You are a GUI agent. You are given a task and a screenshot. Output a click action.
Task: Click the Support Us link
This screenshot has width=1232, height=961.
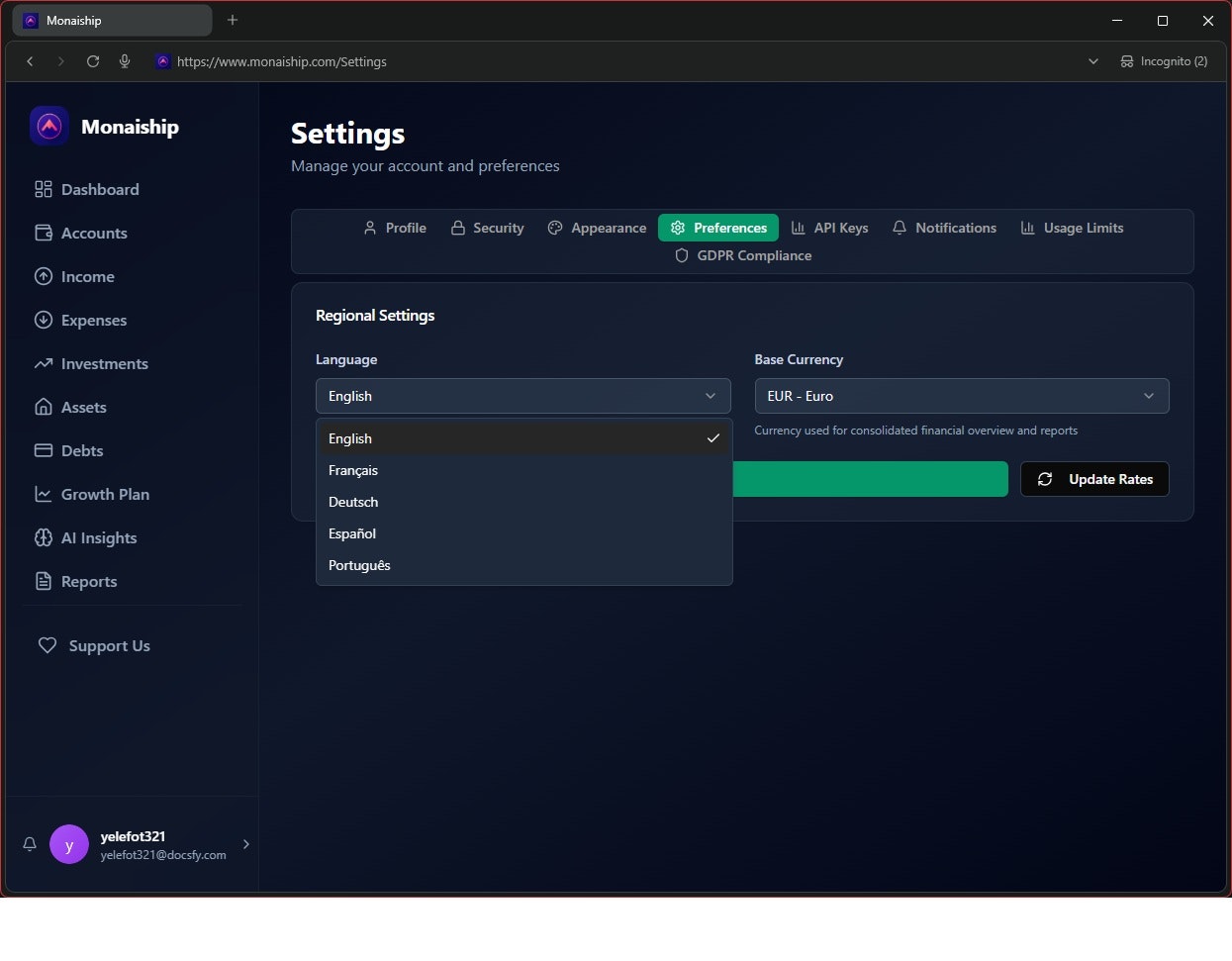pyautogui.click(x=94, y=645)
